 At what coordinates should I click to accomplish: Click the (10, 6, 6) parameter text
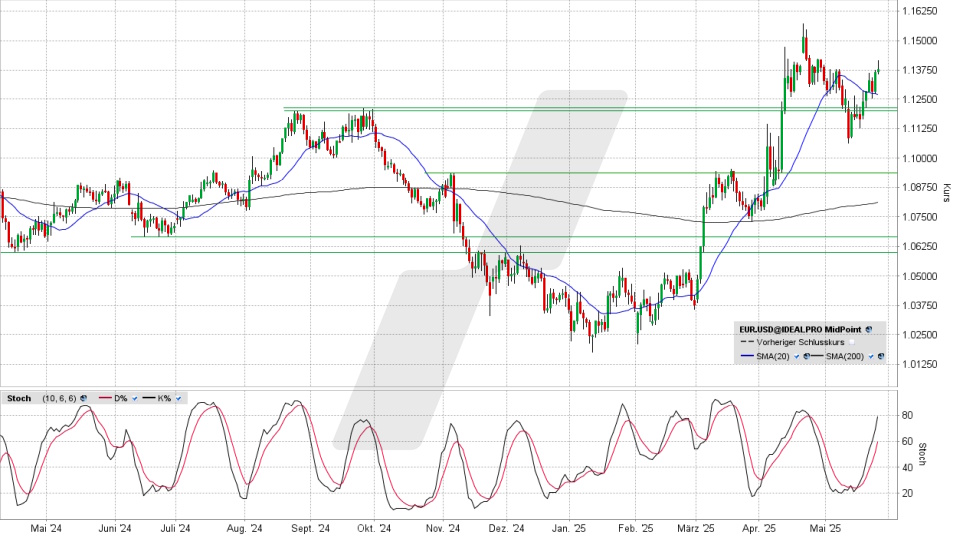59,398
